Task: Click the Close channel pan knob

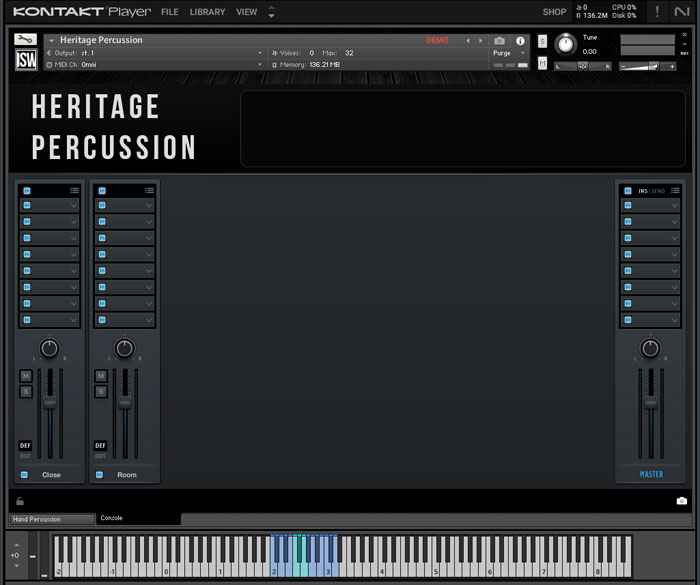Action: coord(49,348)
